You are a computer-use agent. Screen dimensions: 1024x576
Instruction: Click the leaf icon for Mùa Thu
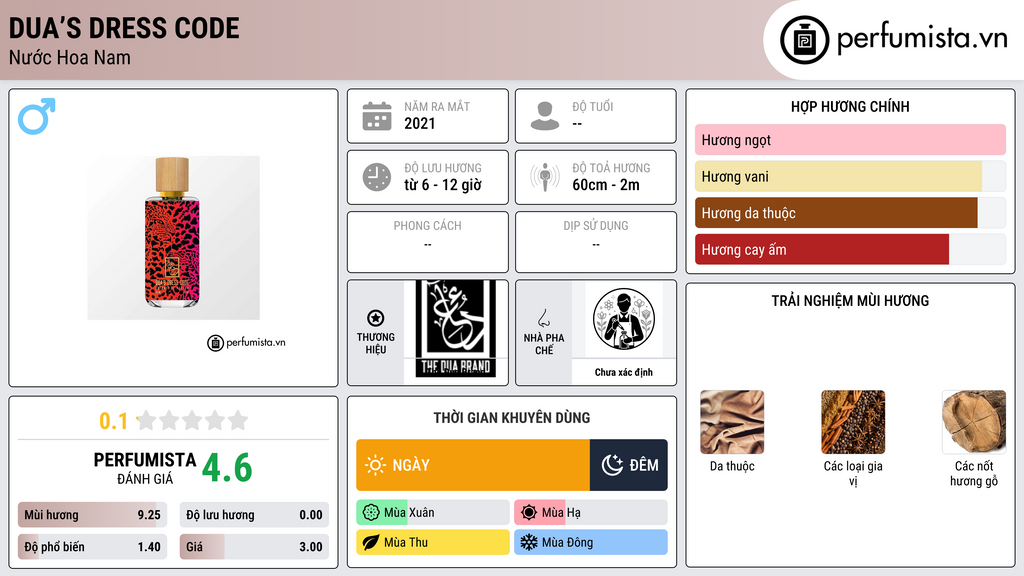[x=371, y=542]
